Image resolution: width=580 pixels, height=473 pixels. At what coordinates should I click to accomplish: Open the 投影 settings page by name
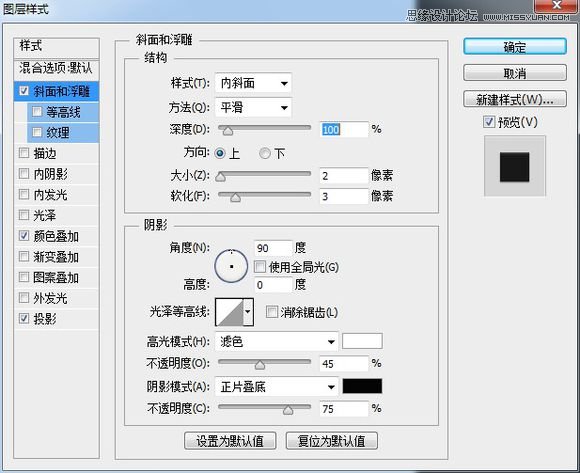(x=45, y=319)
